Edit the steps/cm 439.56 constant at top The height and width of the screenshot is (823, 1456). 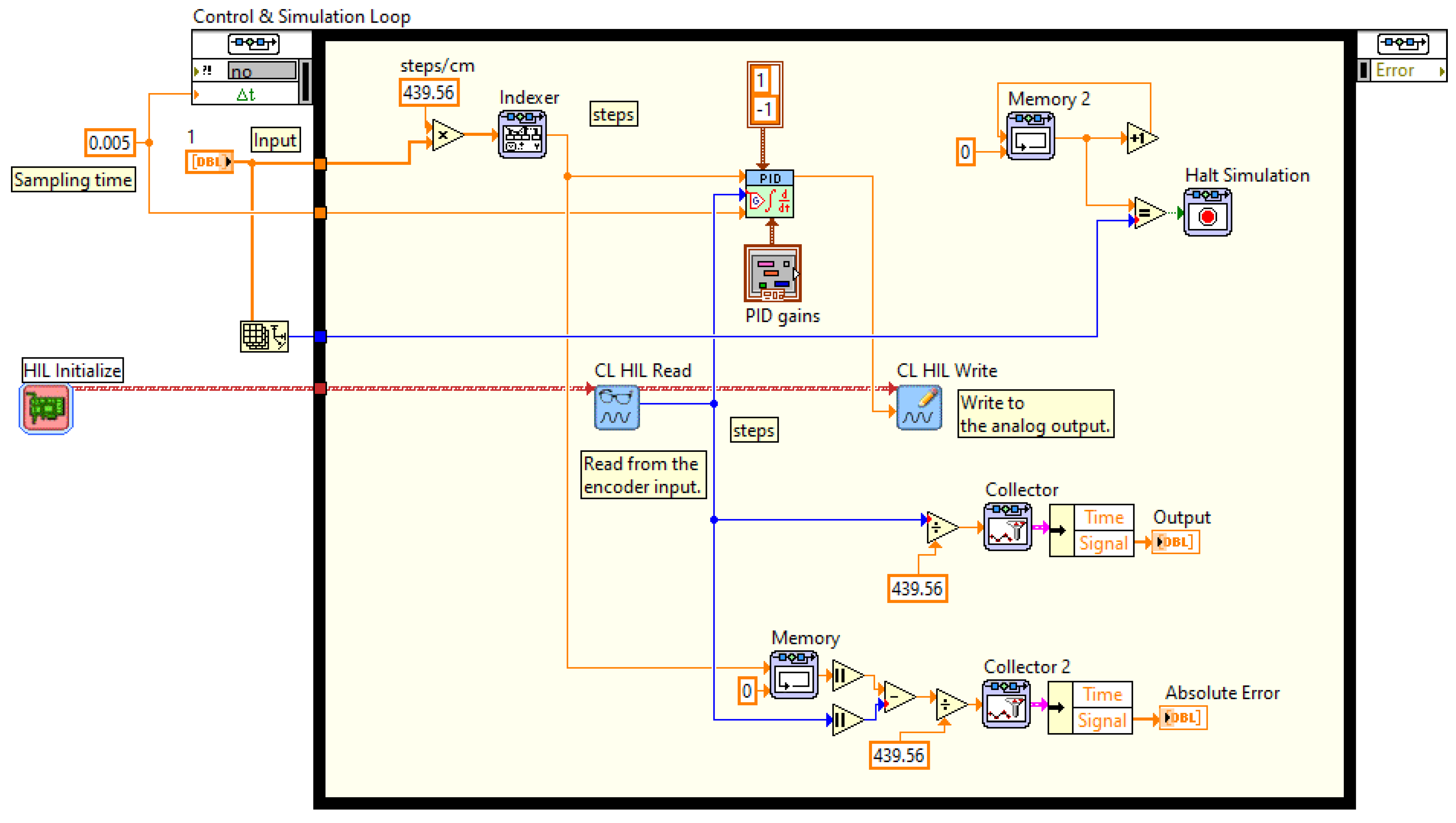point(428,93)
